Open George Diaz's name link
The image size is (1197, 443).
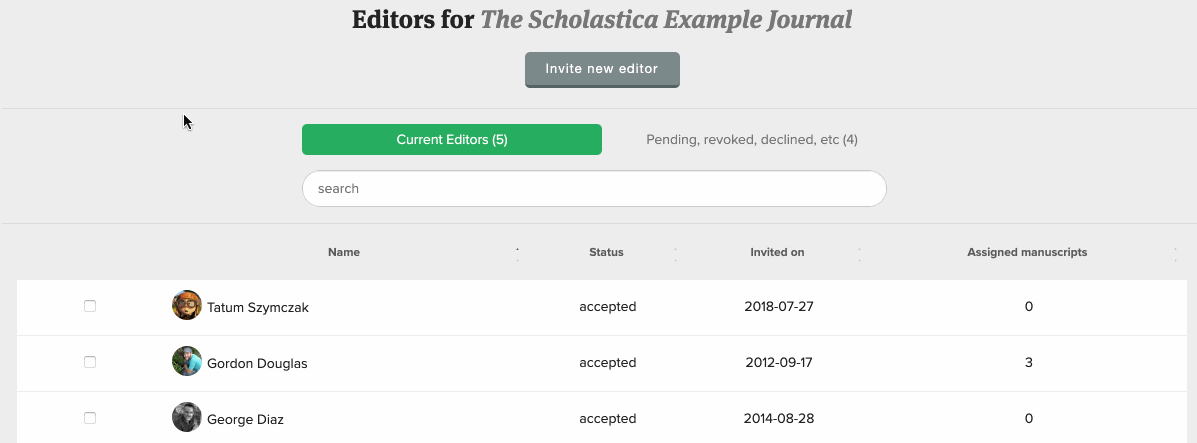point(245,419)
